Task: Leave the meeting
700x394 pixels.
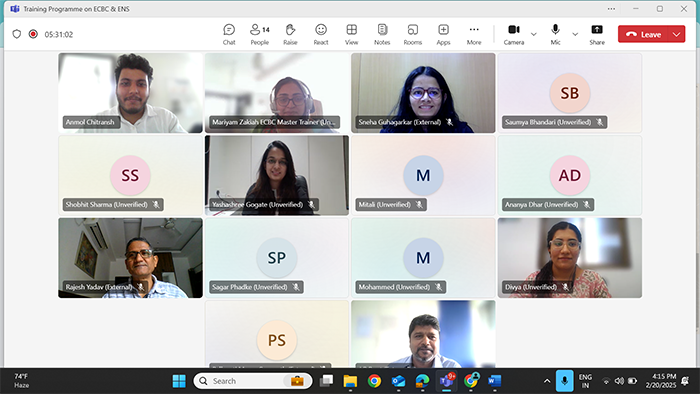Action: tap(643, 34)
